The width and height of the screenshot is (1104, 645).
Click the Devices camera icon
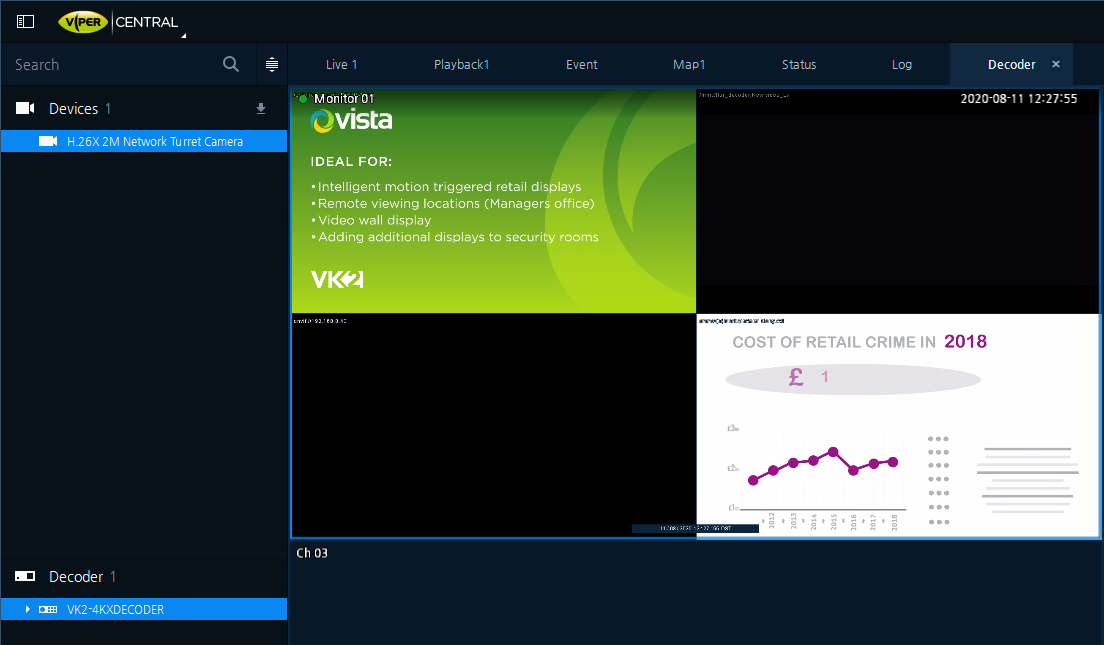[25, 108]
